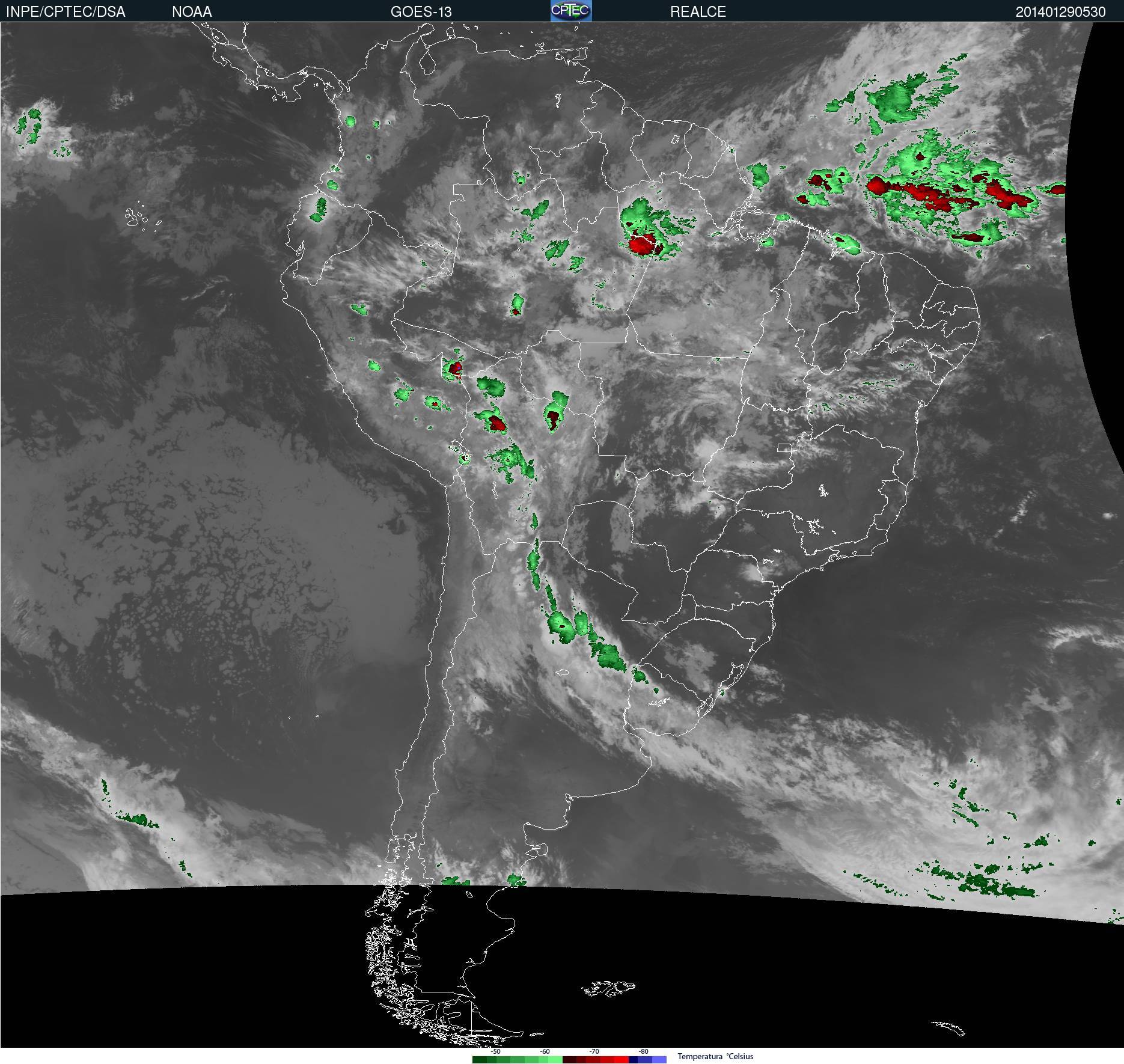Click the -70 temperature scale label
This screenshot has height=1064, width=1124.
point(594,1051)
